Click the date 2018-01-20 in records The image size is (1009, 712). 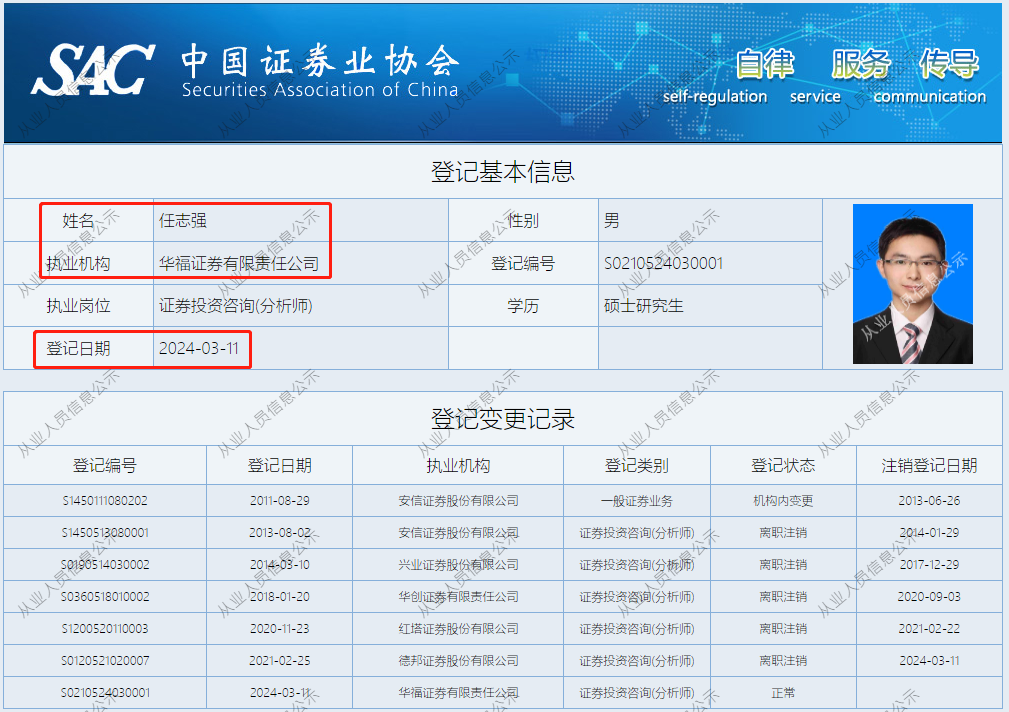279,597
